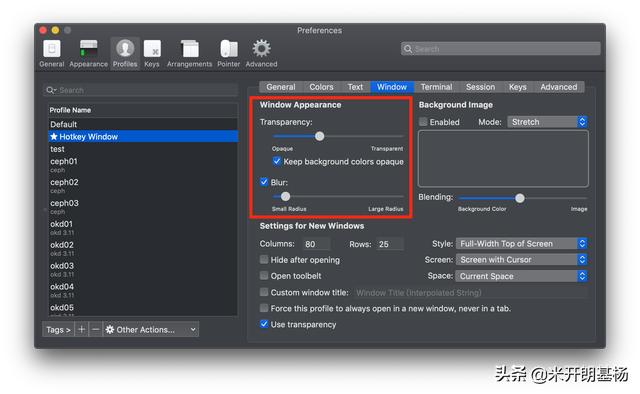640x394 pixels.
Task: Open the Pointer toolbar icon
Action: tap(229, 49)
